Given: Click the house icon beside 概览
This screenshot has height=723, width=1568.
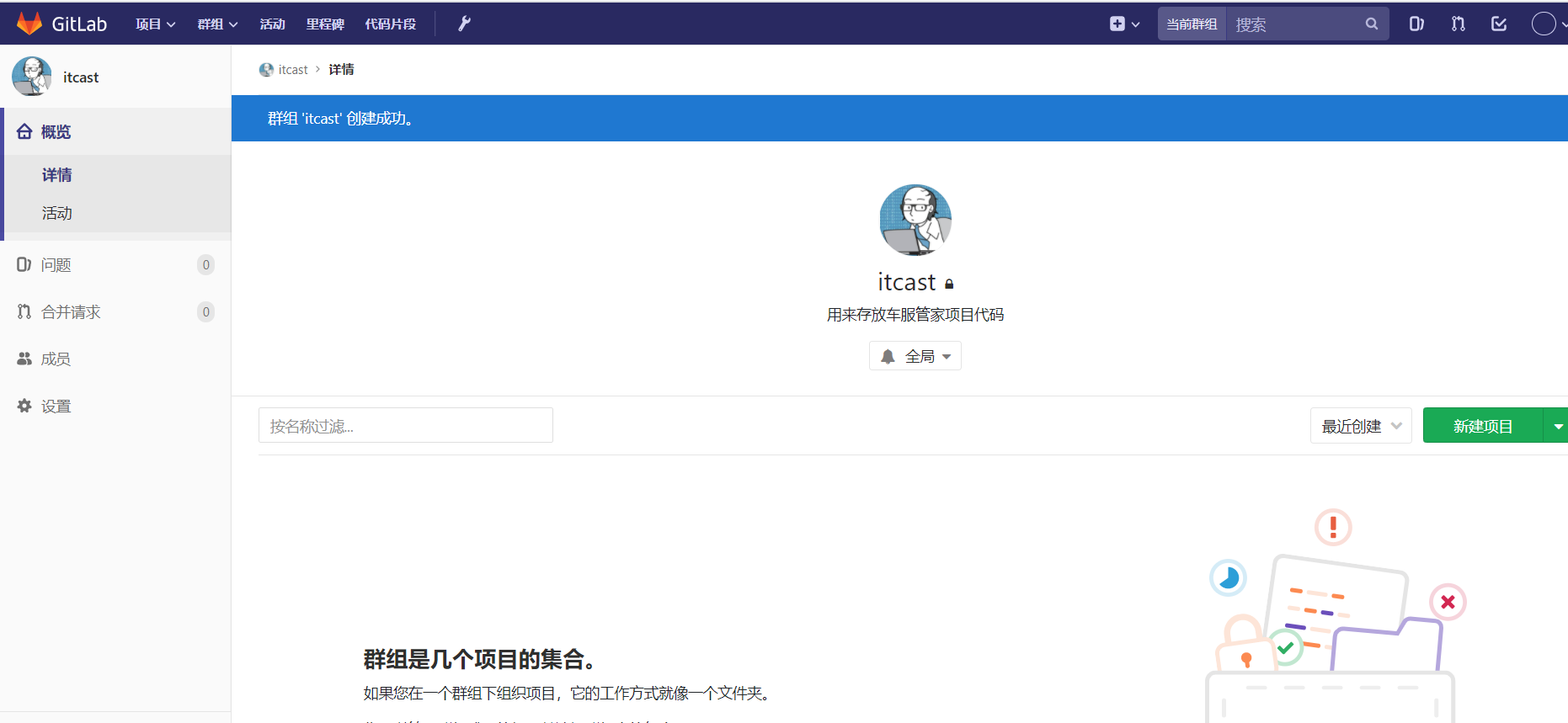Looking at the screenshot, I should click(24, 131).
